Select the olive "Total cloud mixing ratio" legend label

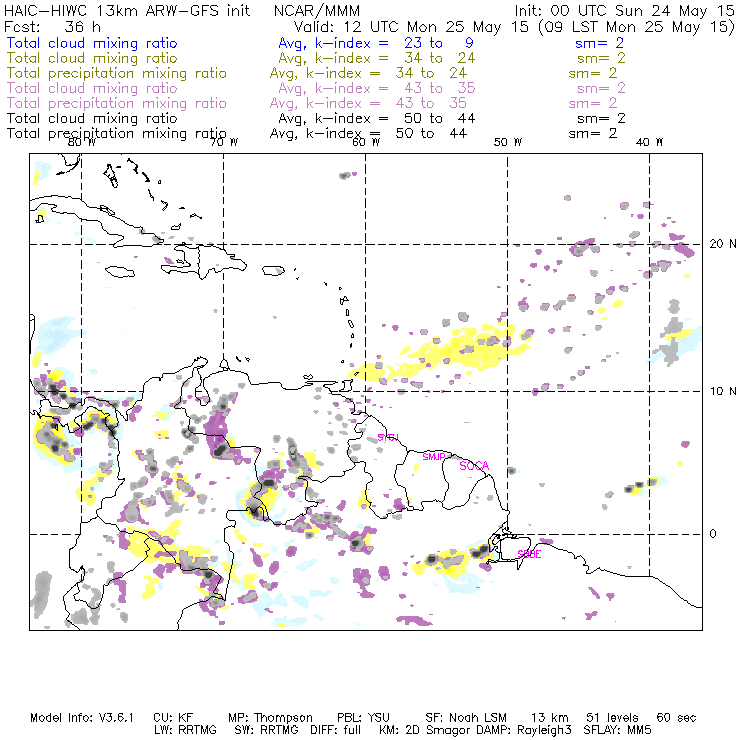pyautogui.click(x=92, y=58)
